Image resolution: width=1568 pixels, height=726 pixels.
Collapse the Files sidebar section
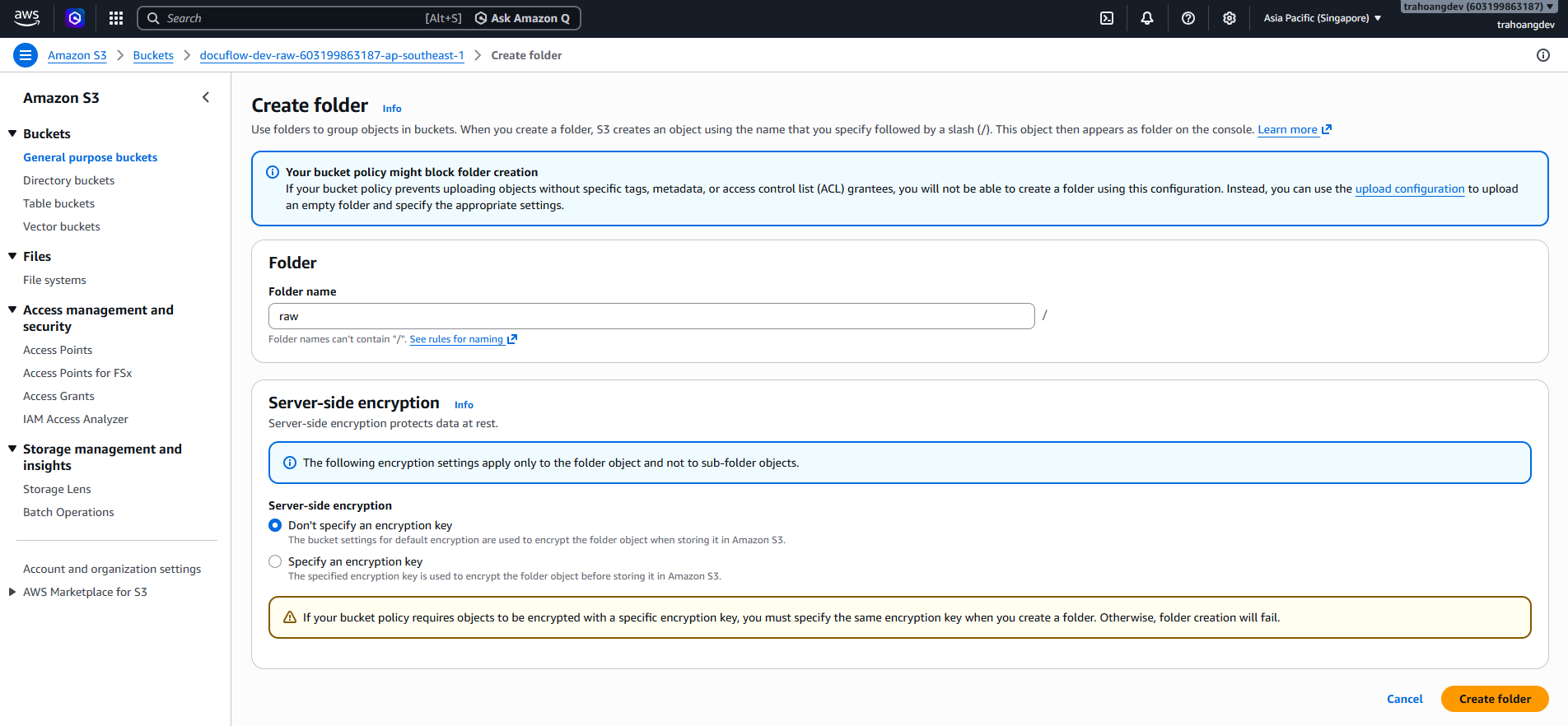point(12,256)
